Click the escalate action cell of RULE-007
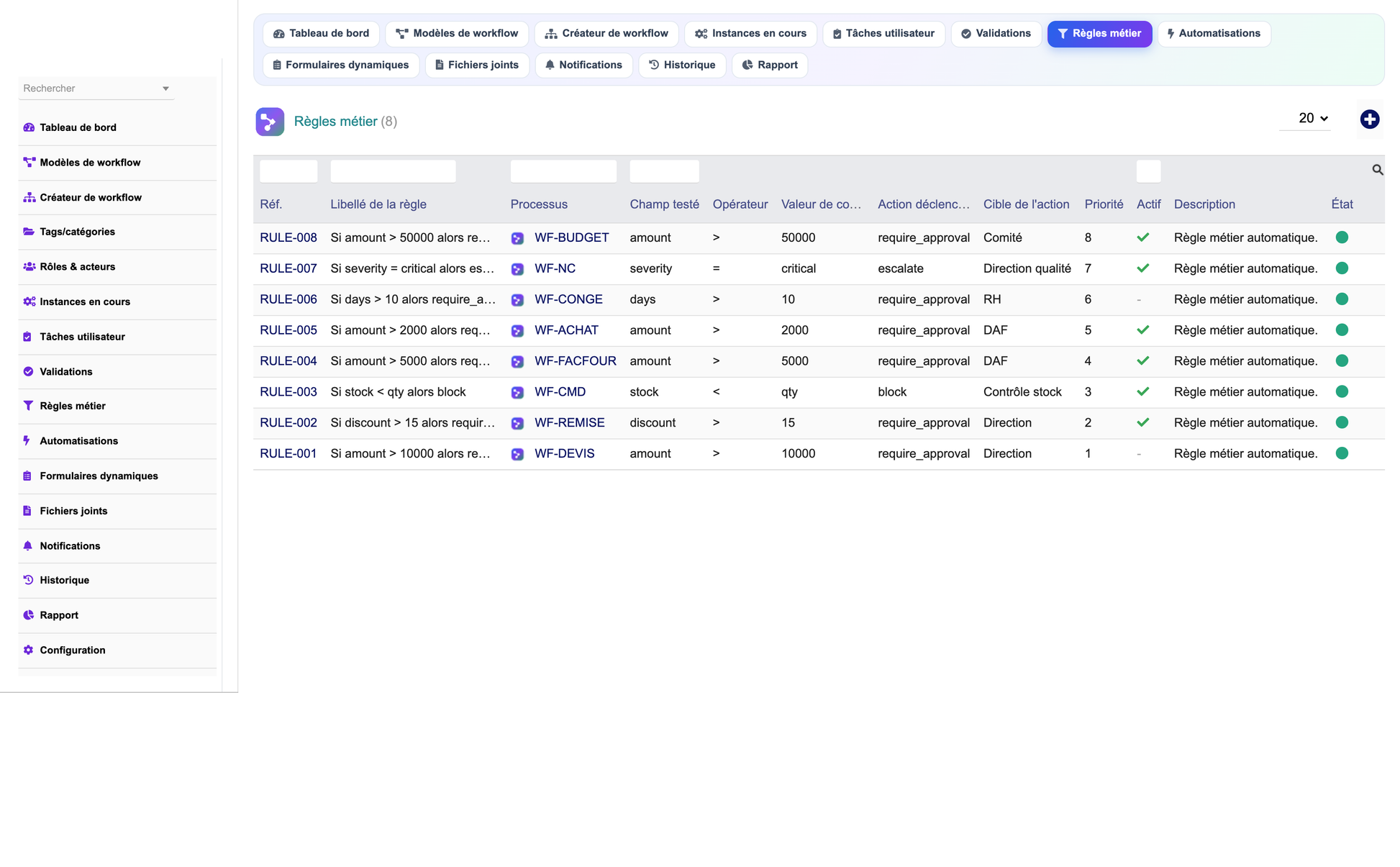 pyautogui.click(x=900, y=269)
